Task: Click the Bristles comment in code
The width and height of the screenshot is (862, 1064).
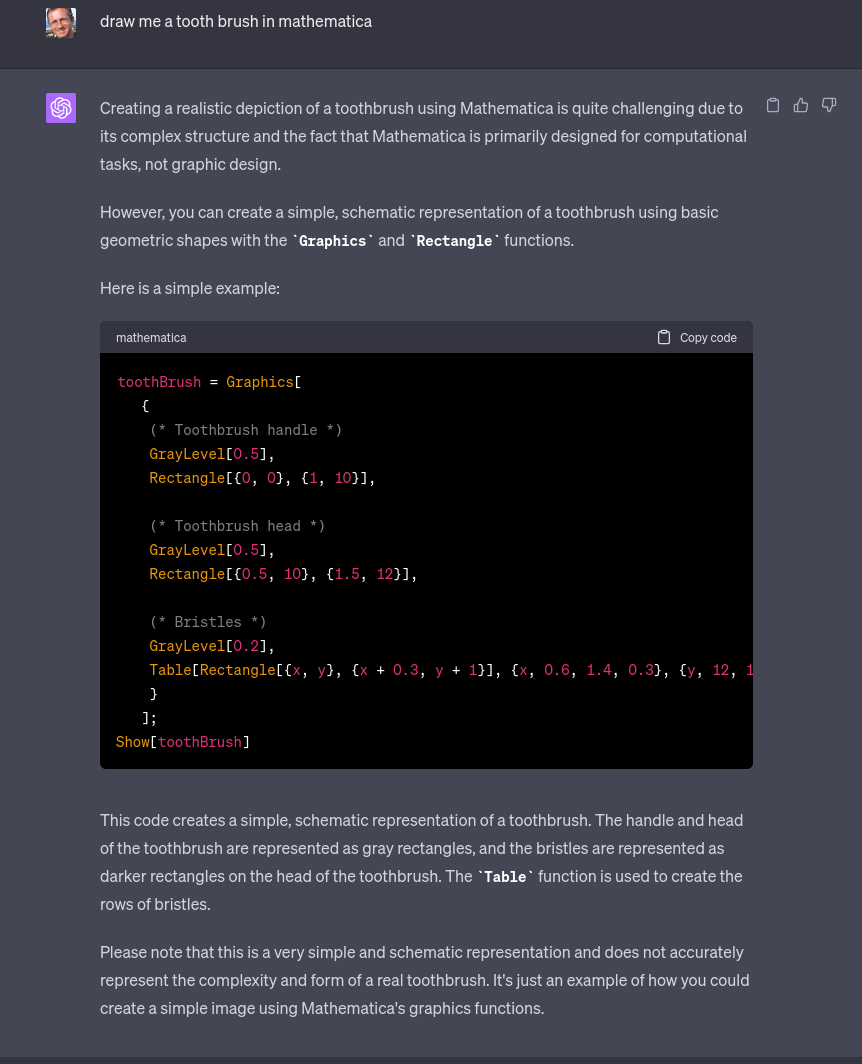Action: (208, 622)
